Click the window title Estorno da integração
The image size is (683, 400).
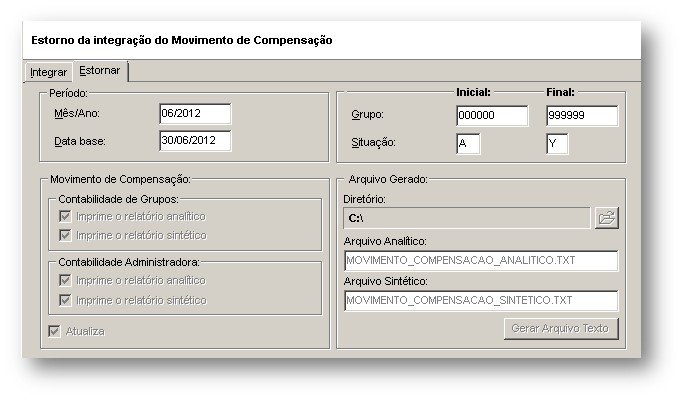pyautogui.click(x=181, y=41)
